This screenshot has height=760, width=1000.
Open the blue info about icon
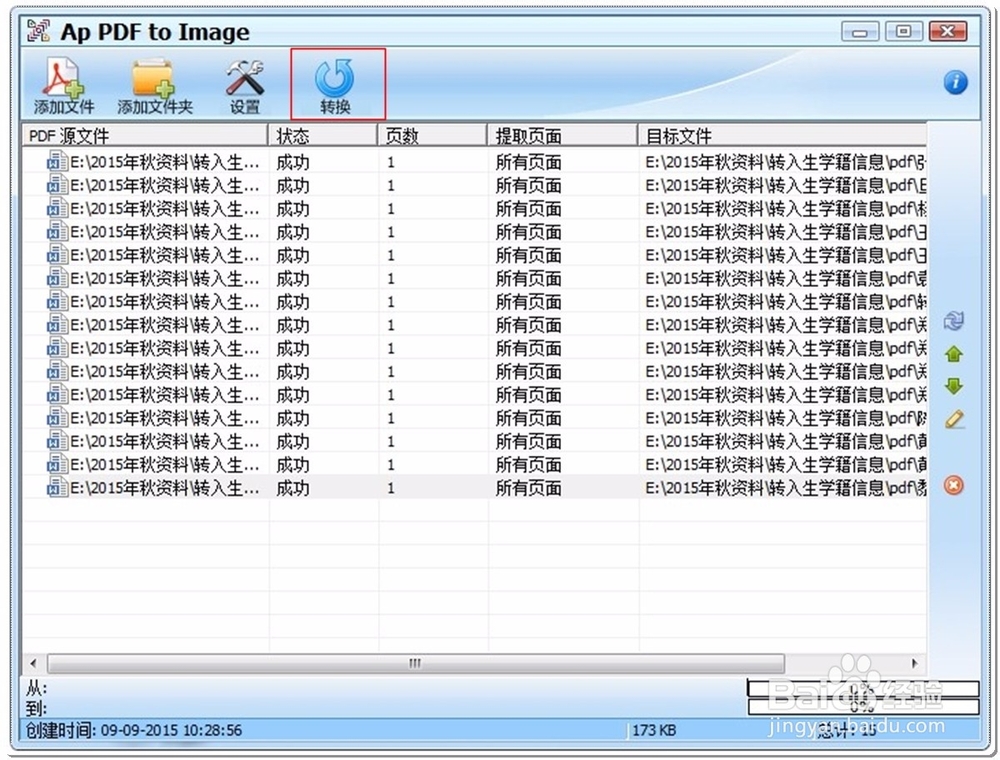[955, 82]
